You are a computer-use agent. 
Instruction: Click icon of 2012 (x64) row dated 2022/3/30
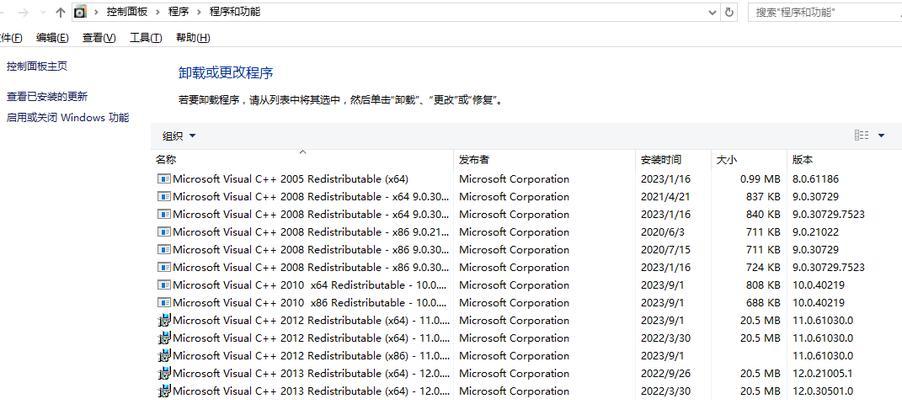(165, 338)
